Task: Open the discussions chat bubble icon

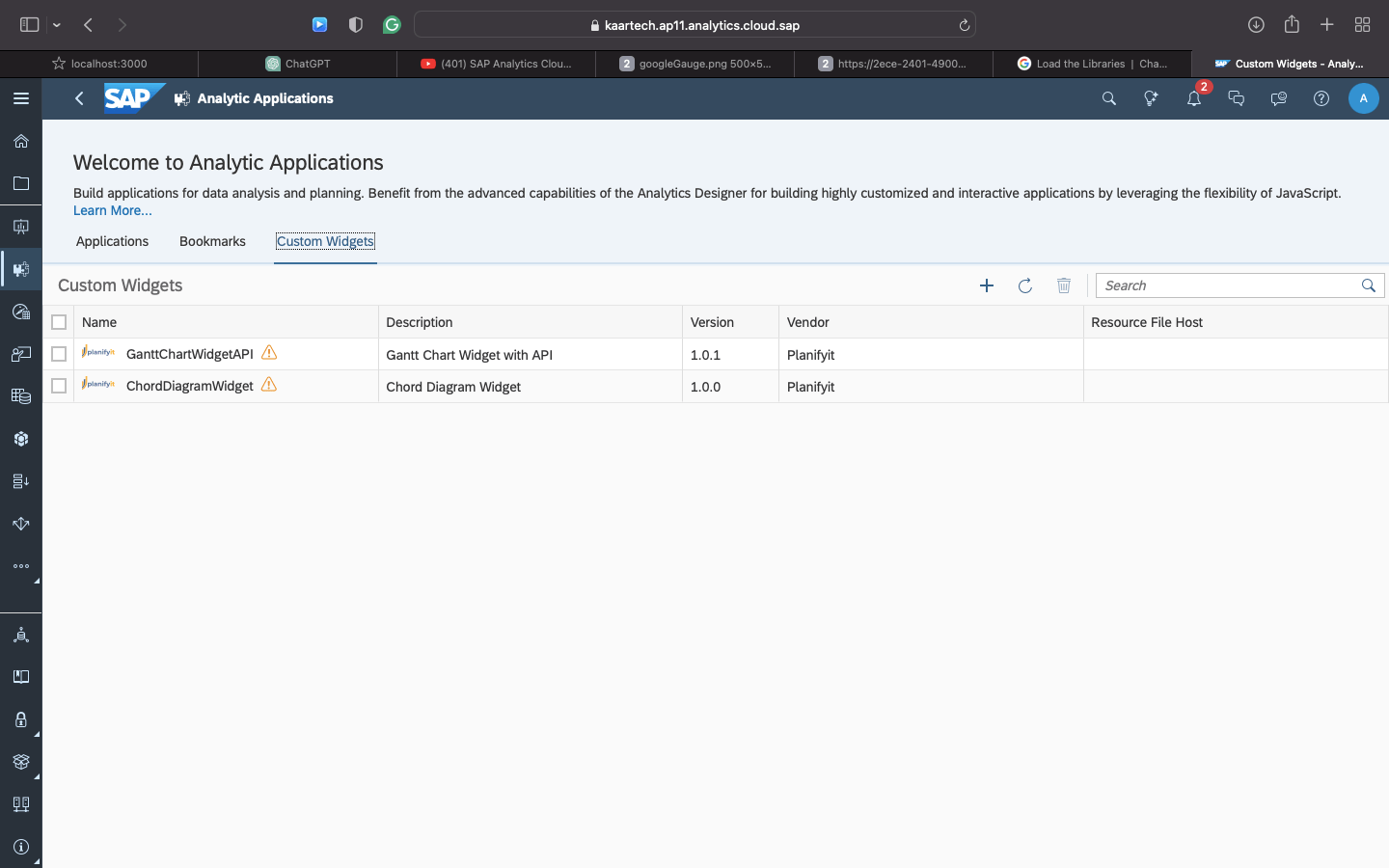Action: [1236, 98]
